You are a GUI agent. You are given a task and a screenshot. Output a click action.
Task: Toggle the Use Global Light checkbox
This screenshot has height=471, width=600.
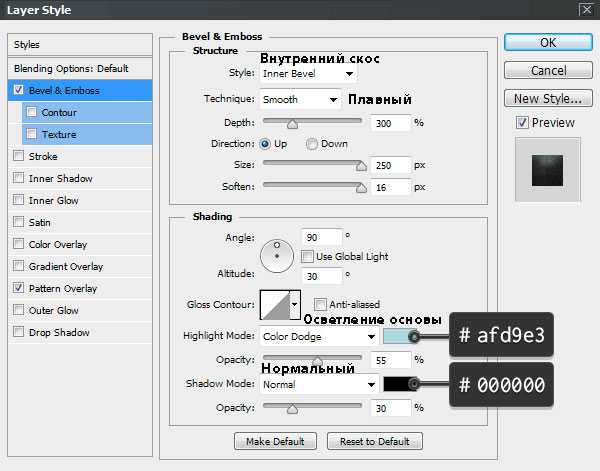click(x=307, y=256)
